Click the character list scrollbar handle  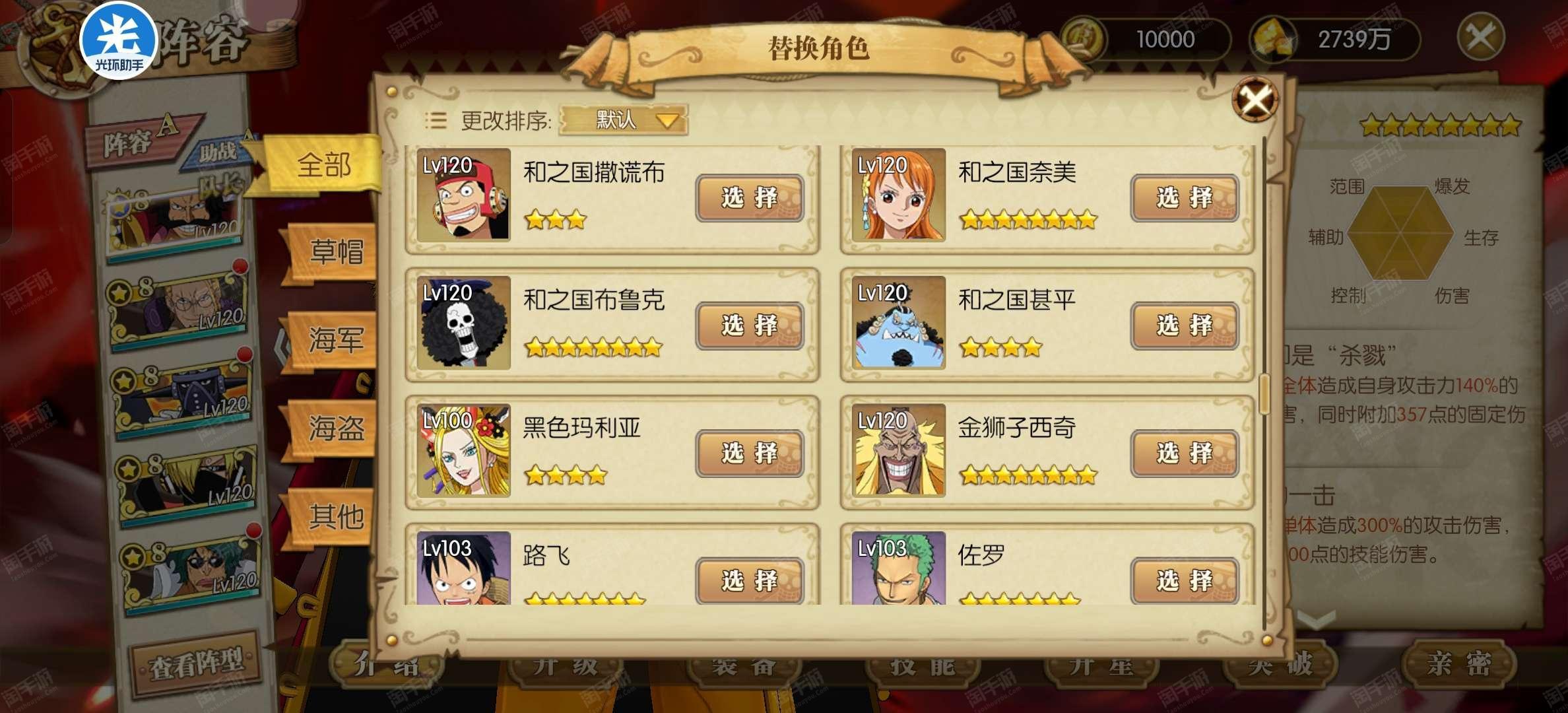(x=1264, y=394)
